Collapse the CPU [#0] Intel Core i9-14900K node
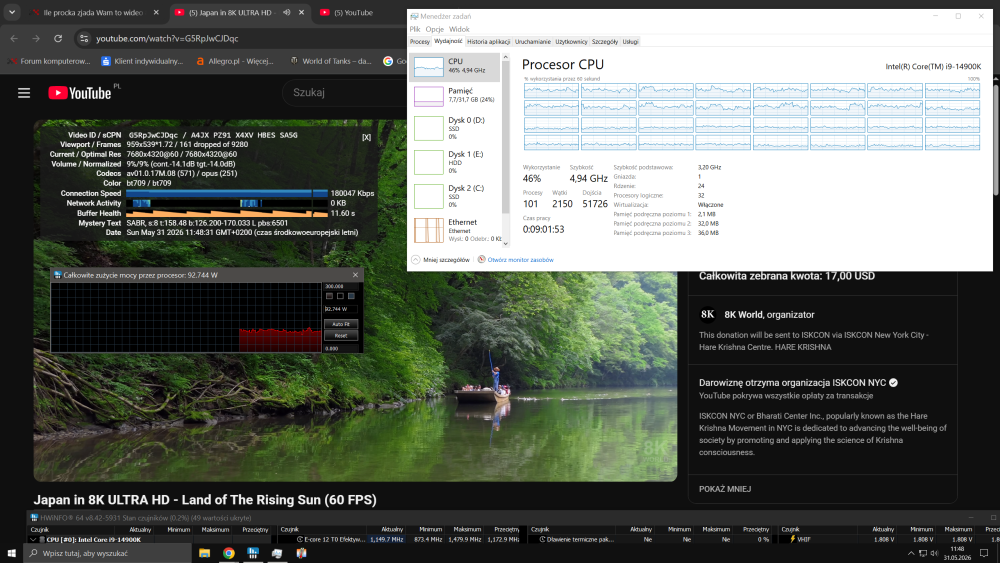 tap(33, 539)
